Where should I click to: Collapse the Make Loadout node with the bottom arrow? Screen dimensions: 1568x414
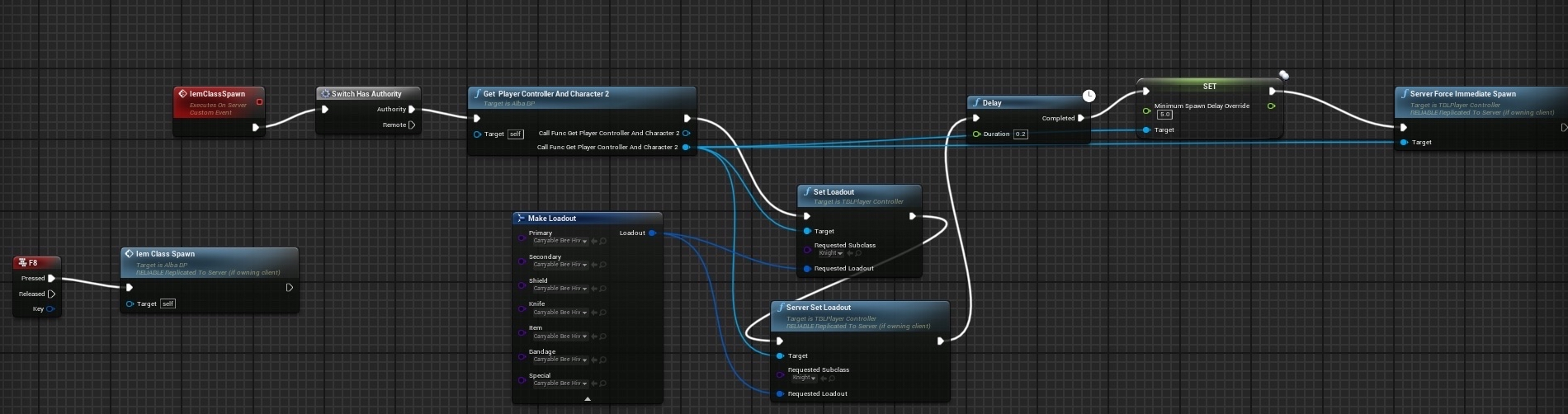pos(587,398)
